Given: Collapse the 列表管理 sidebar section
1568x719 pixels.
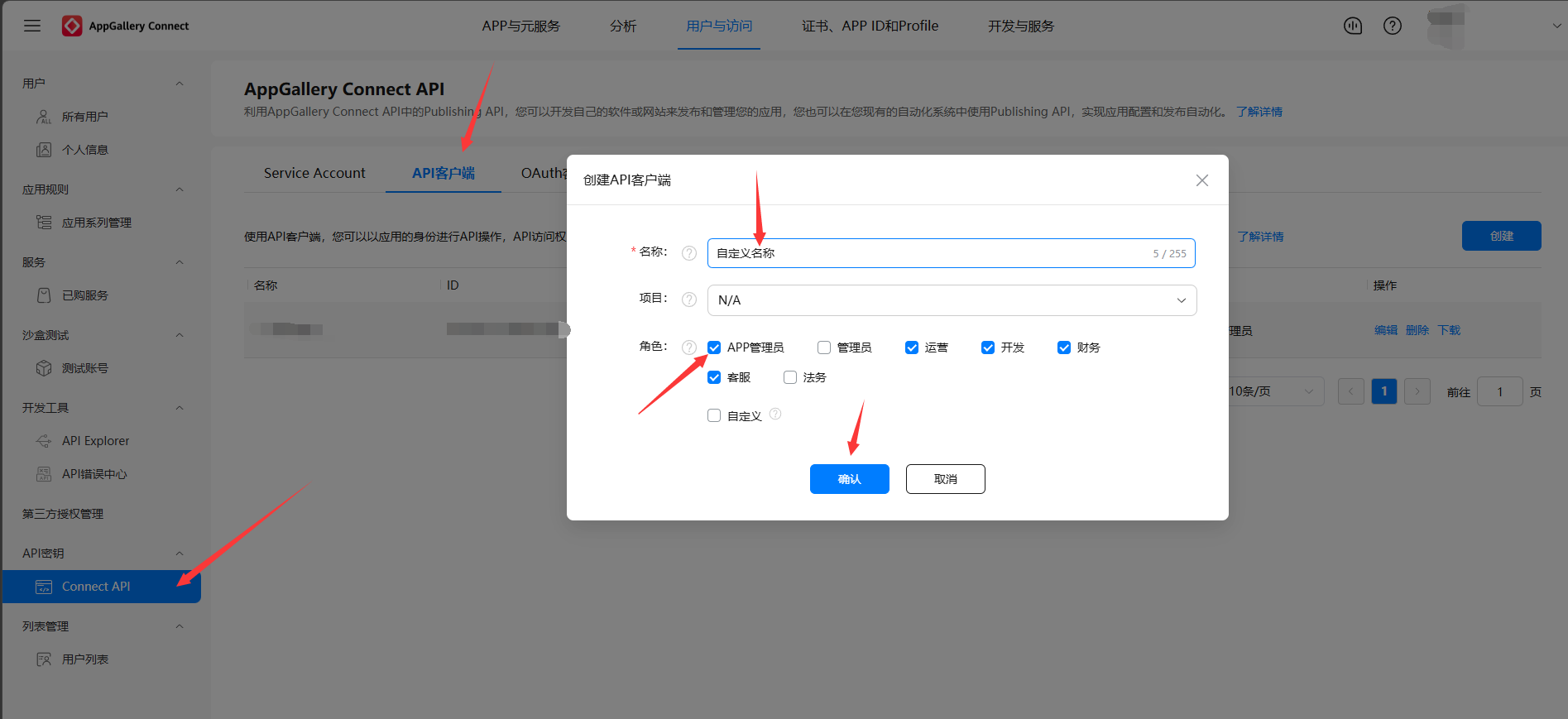Looking at the screenshot, I should [x=180, y=626].
